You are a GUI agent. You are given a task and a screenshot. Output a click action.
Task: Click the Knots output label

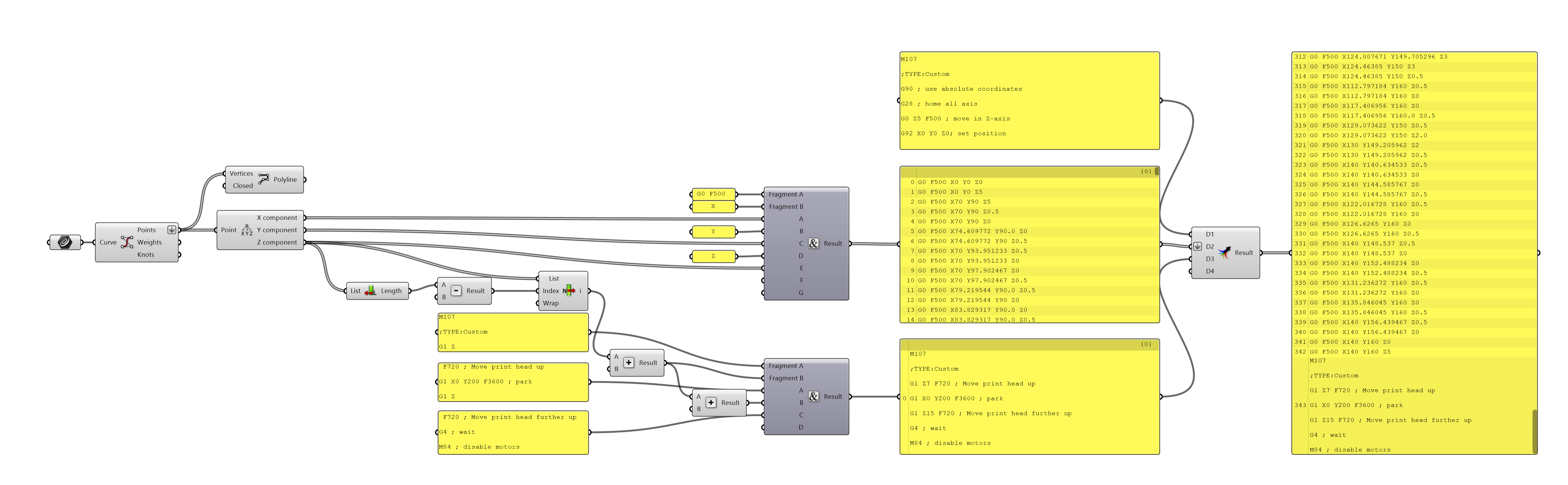coord(146,255)
